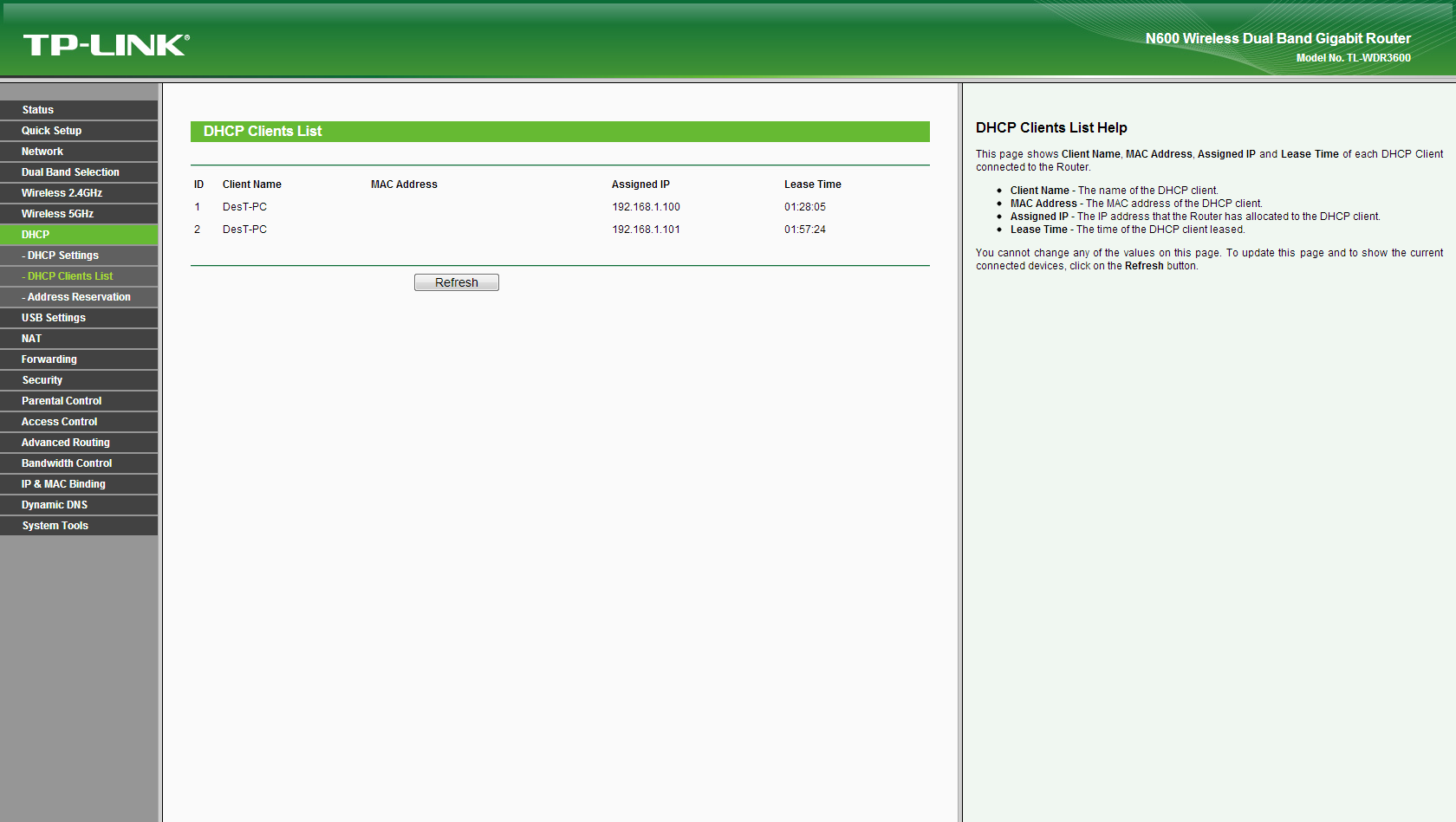Open Address Reservation submenu
Image resolution: width=1456 pixels, height=822 pixels.
[x=79, y=297]
